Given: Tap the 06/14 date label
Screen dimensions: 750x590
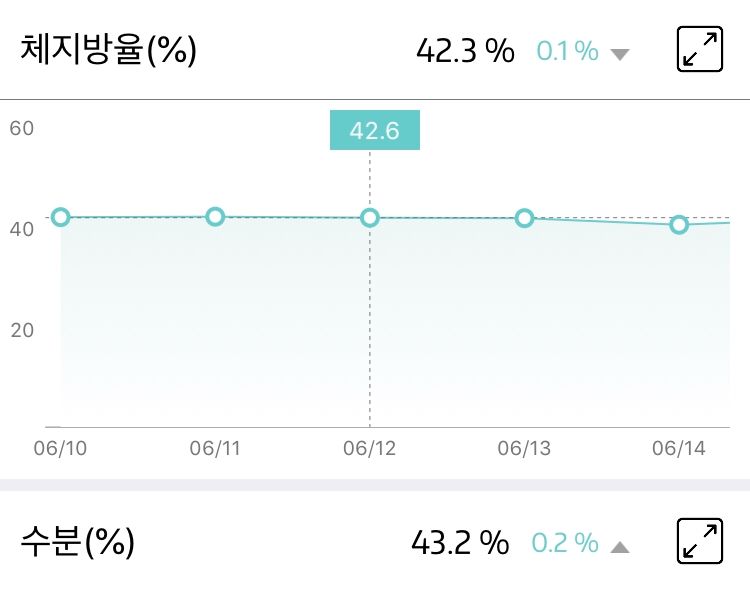Looking at the screenshot, I should (679, 449).
